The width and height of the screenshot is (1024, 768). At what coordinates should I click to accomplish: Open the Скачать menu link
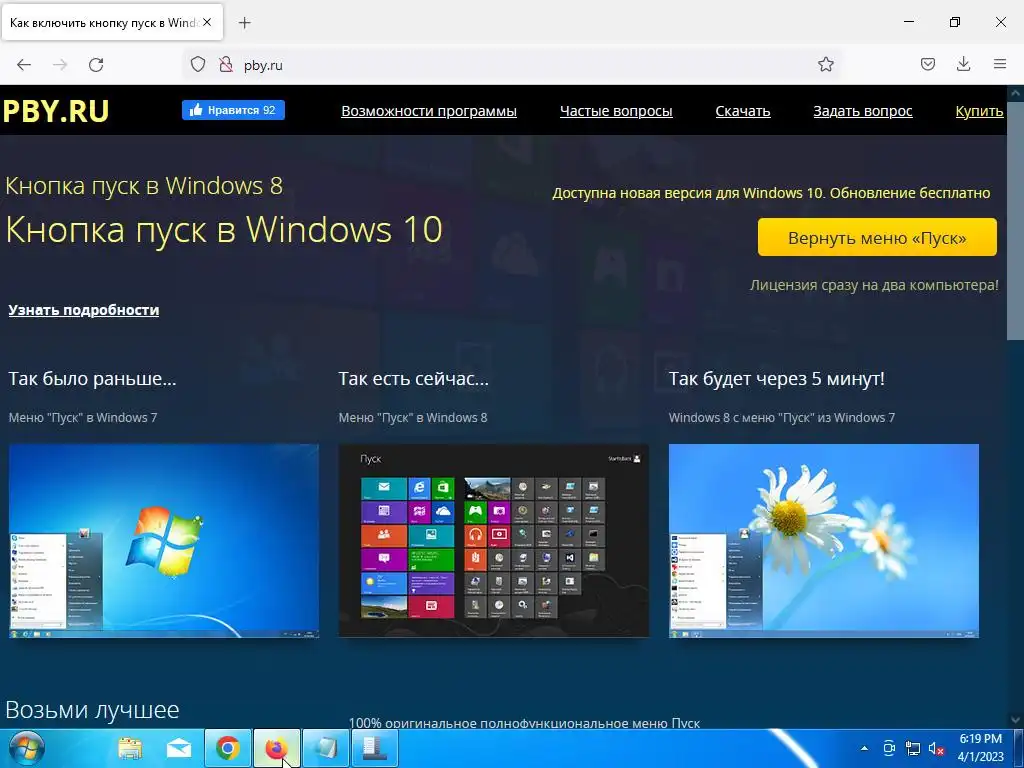(743, 111)
